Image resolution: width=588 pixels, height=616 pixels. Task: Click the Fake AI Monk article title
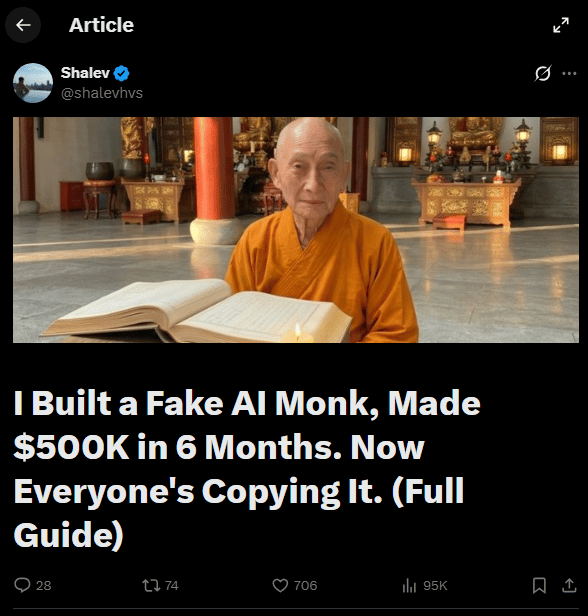pyautogui.click(x=247, y=468)
